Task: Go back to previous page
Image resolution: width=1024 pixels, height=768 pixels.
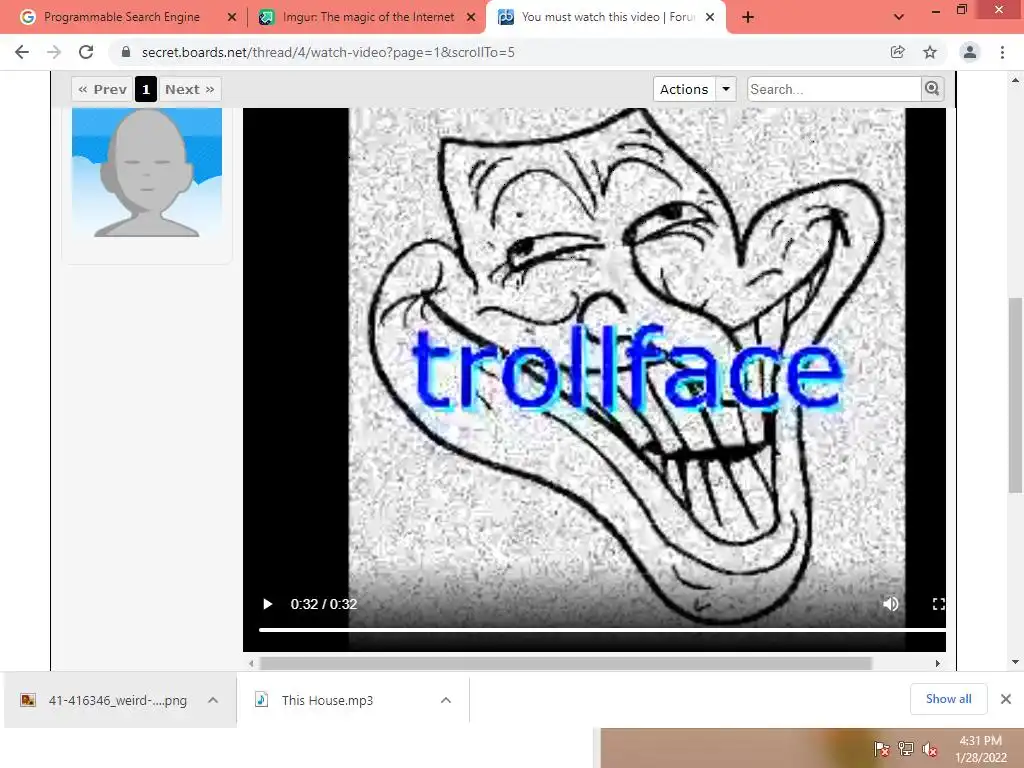Action: [22, 52]
